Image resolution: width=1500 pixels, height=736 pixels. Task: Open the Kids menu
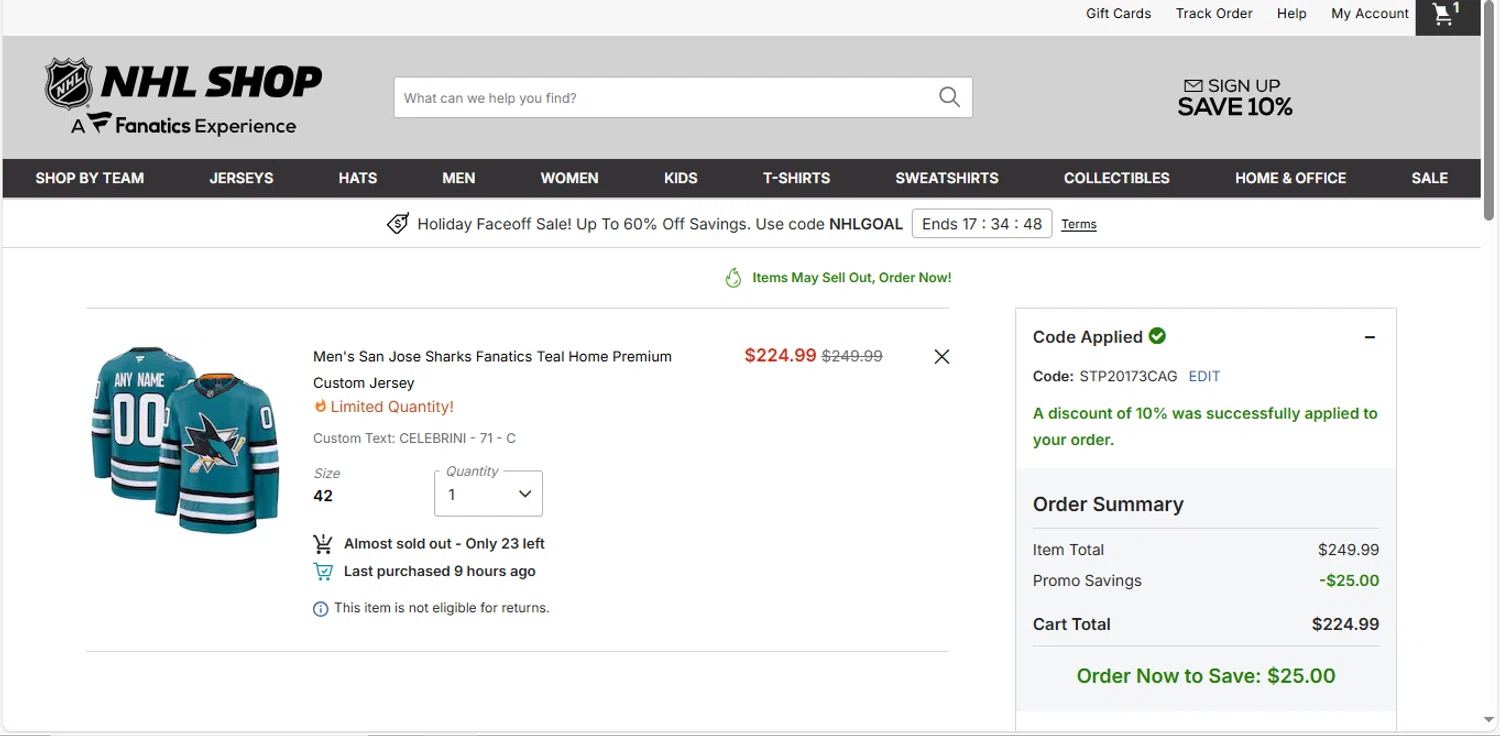coord(681,178)
